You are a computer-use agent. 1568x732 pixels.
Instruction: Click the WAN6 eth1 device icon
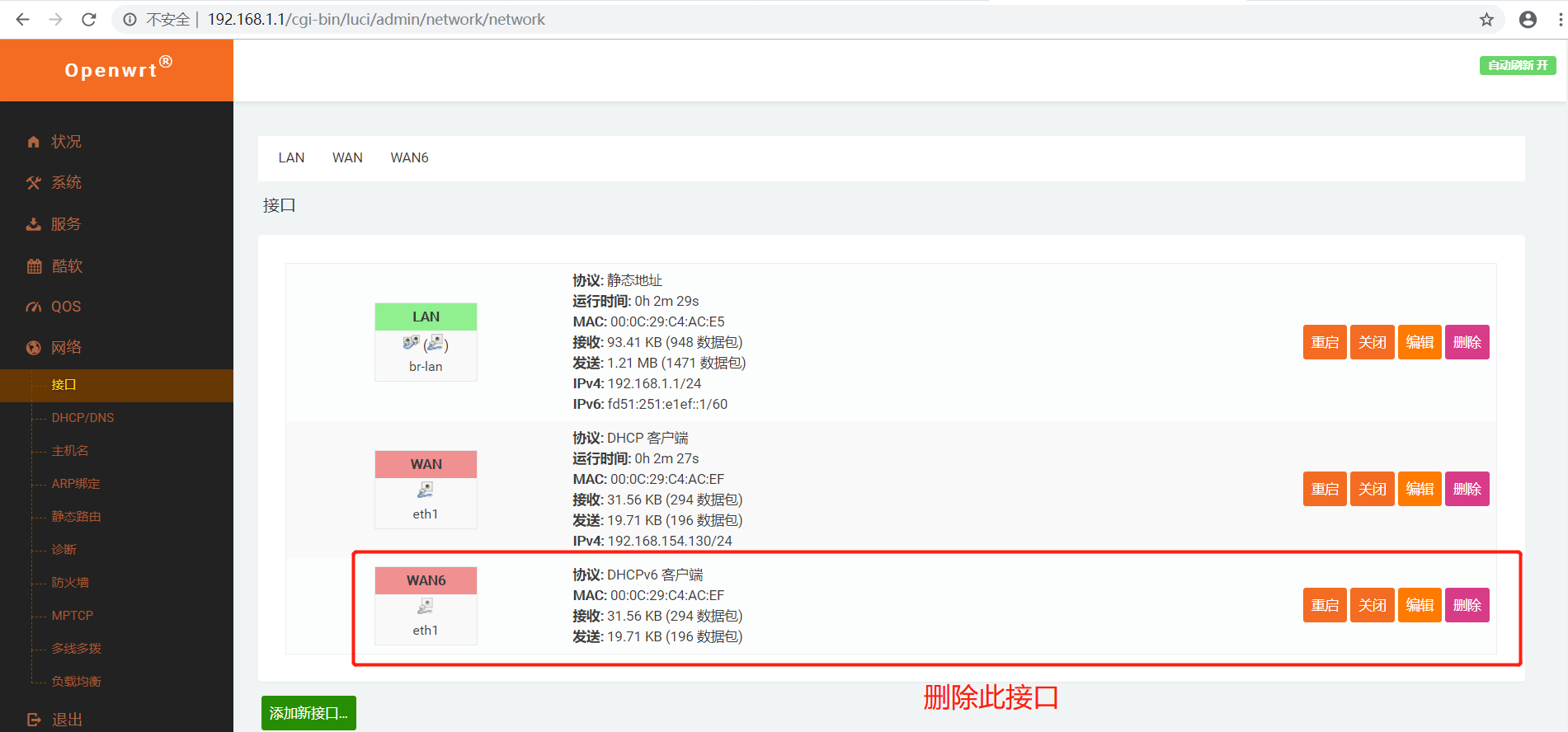pos(425,607)
